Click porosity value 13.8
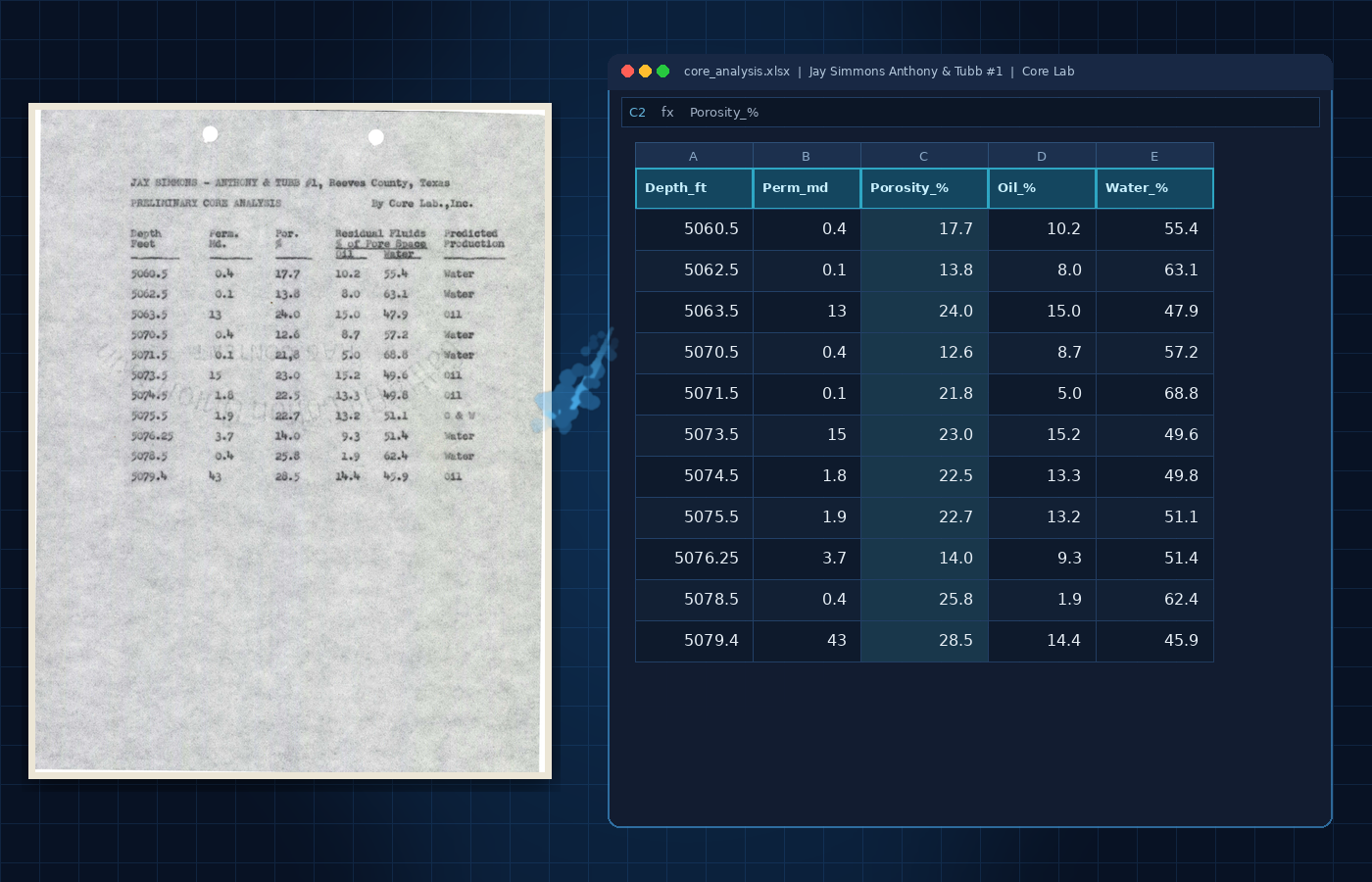 click(x=924, y=270)
